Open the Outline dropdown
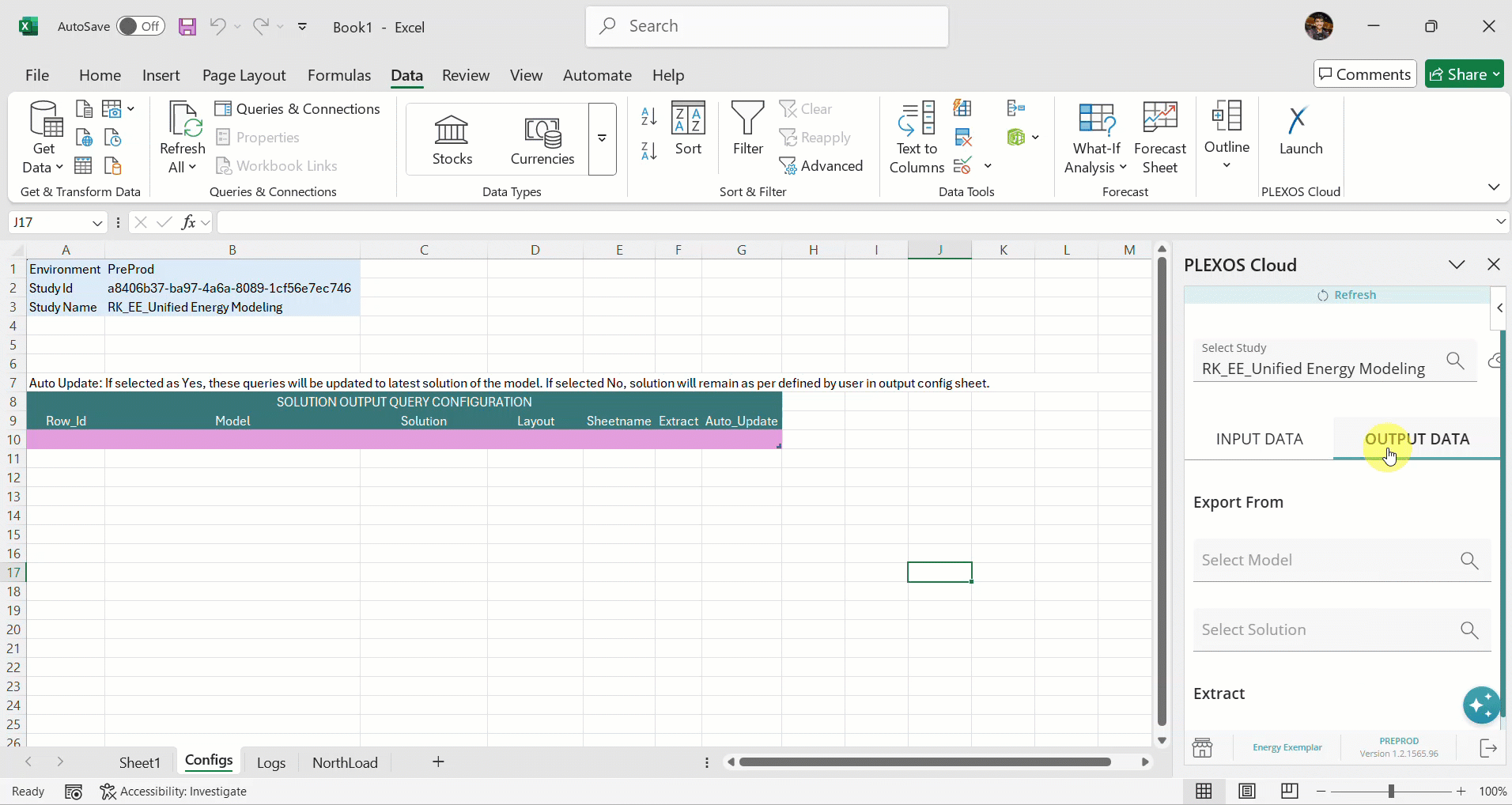Screen dimensions: 1512x805 (1227, 136)
